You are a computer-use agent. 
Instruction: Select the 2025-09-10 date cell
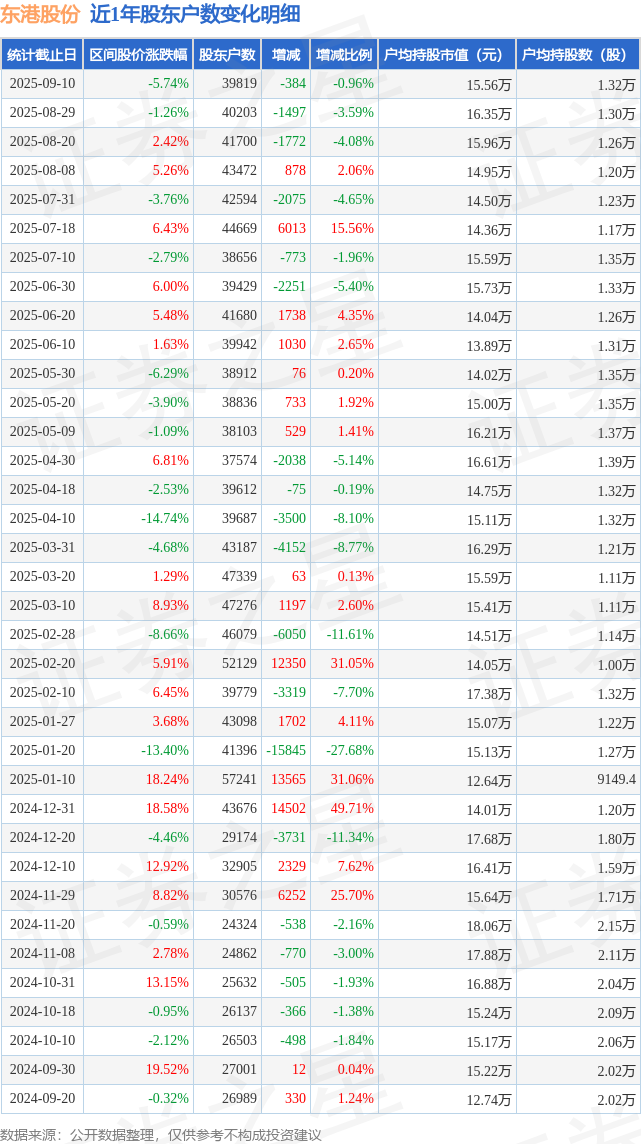pyautogui.click(x=42, y=84)
